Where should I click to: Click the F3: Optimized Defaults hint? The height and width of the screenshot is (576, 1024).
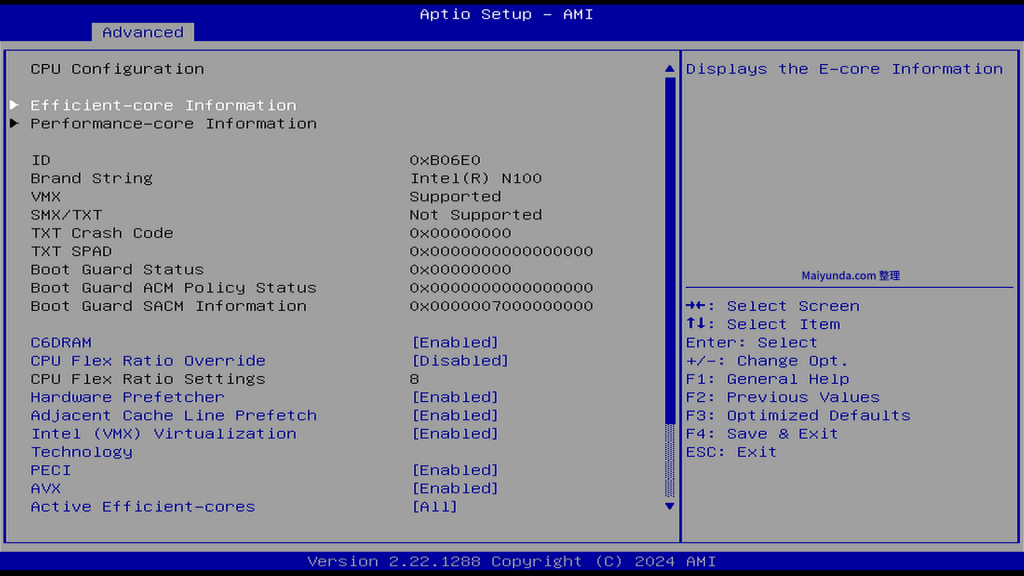click(x=798, y=415)
